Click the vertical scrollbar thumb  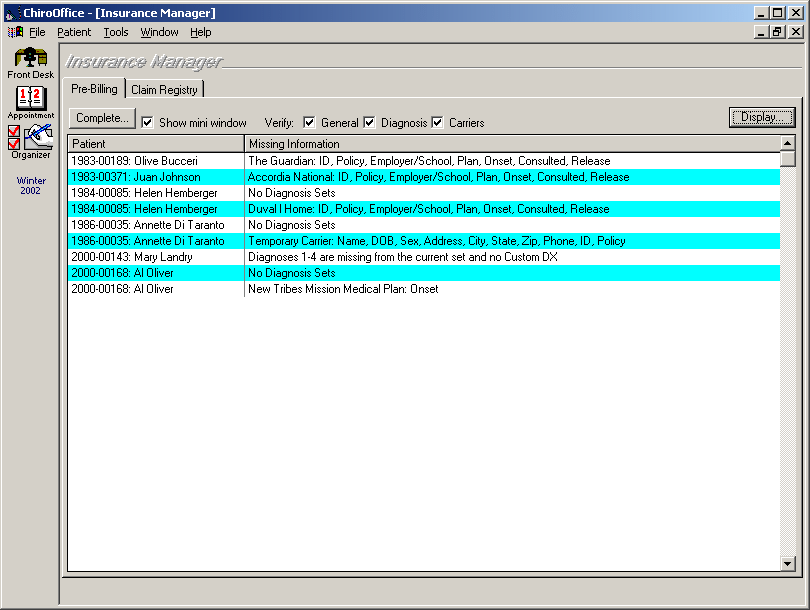coord(787,159)
